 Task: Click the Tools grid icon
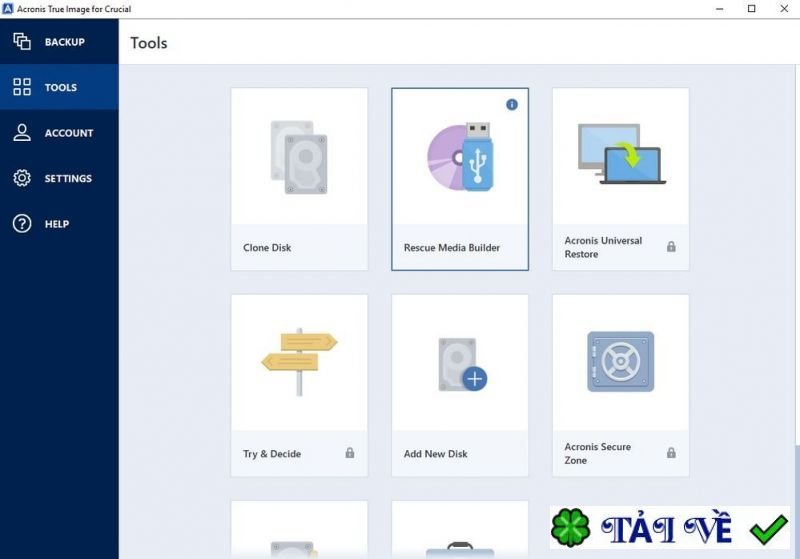(x=22, y=87)
